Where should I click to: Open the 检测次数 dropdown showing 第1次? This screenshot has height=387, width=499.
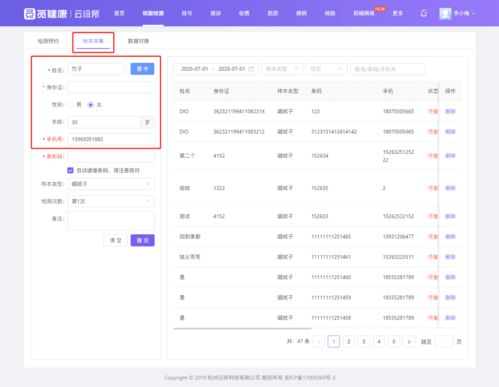click(x=111, y=201)
